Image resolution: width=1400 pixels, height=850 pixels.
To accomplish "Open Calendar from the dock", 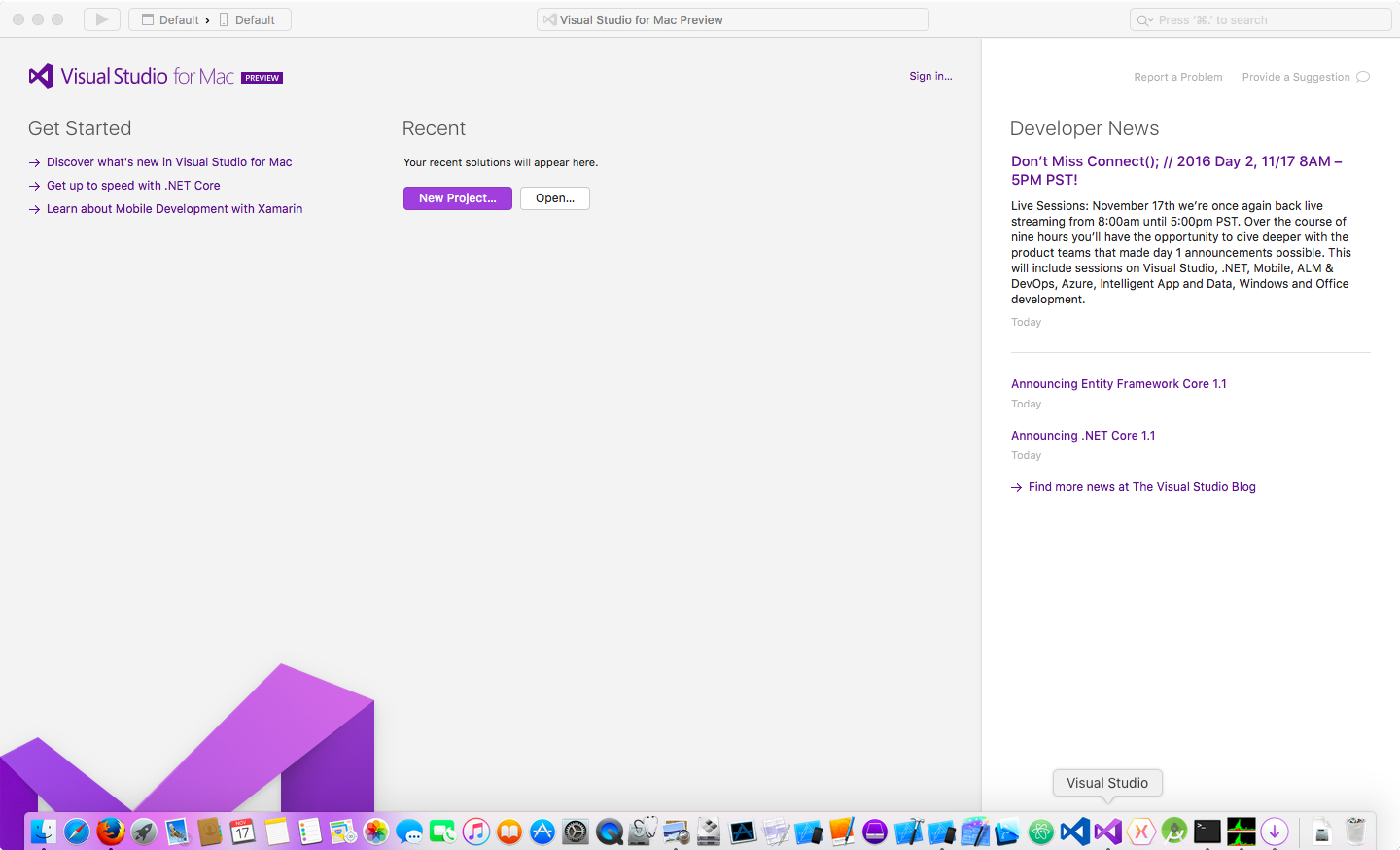I will tap(243, 832).
